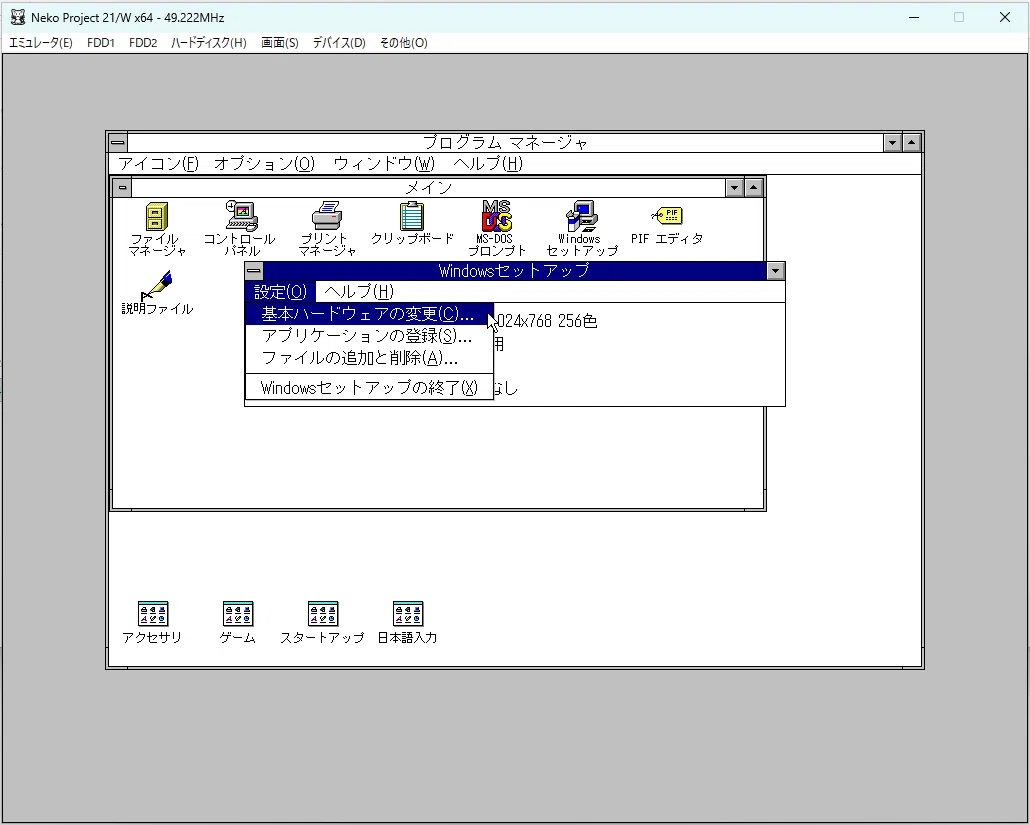The height and width of the screenshot is (825, 1030).
Task: Open ウィンドウ(W) menu in Program Manager
Action: click(384, 164)
